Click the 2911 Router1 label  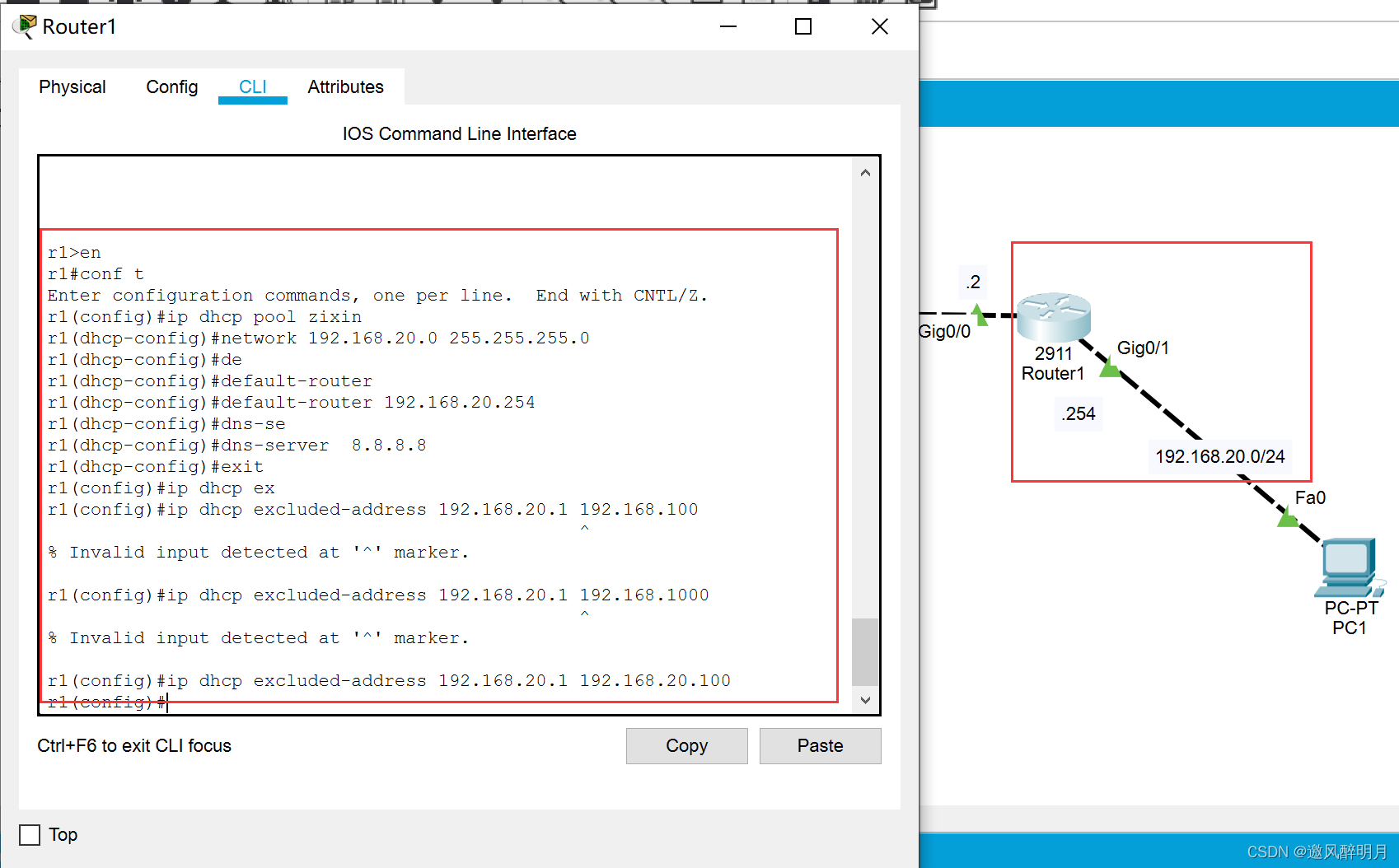pyautogui.click(x=1053, y=363)
